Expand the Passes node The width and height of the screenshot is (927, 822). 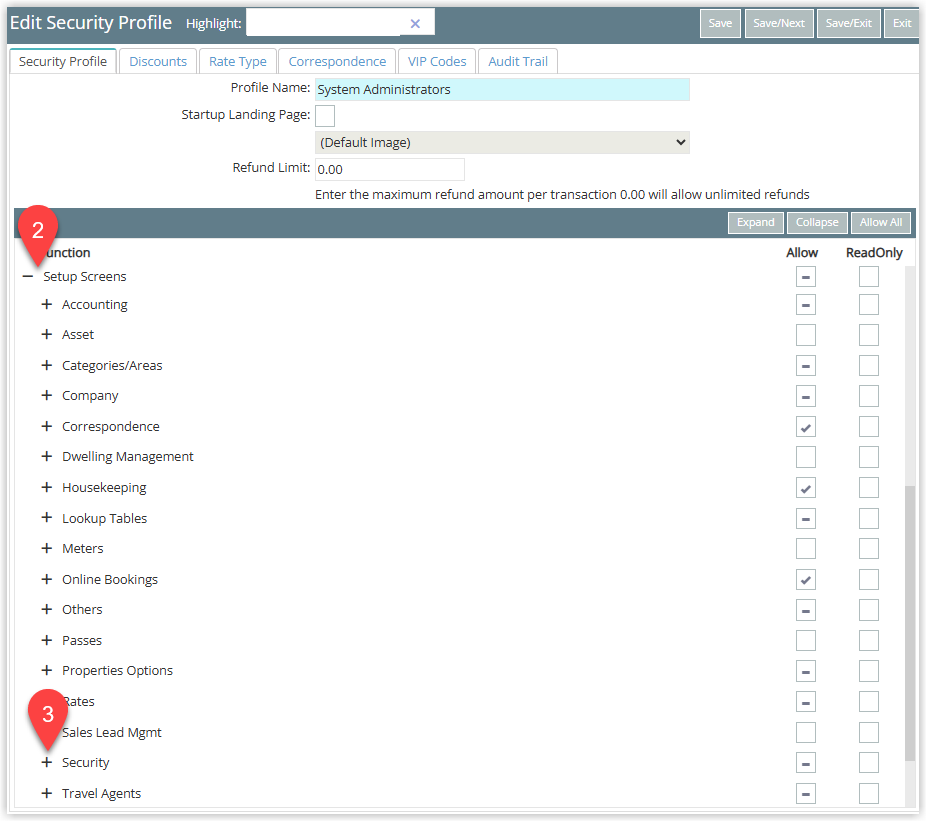47,640
